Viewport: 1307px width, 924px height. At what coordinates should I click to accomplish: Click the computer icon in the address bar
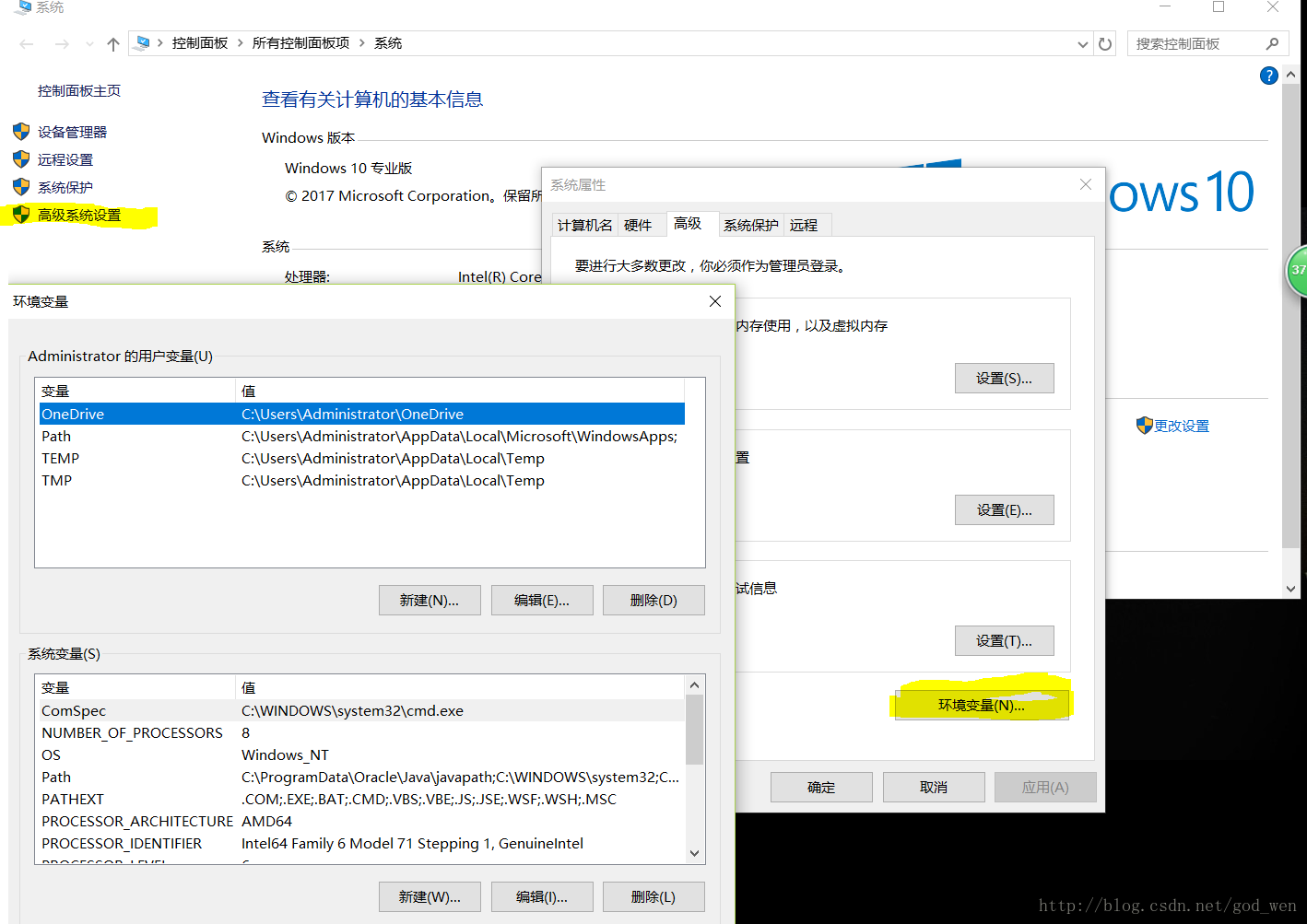click(142, 43)
